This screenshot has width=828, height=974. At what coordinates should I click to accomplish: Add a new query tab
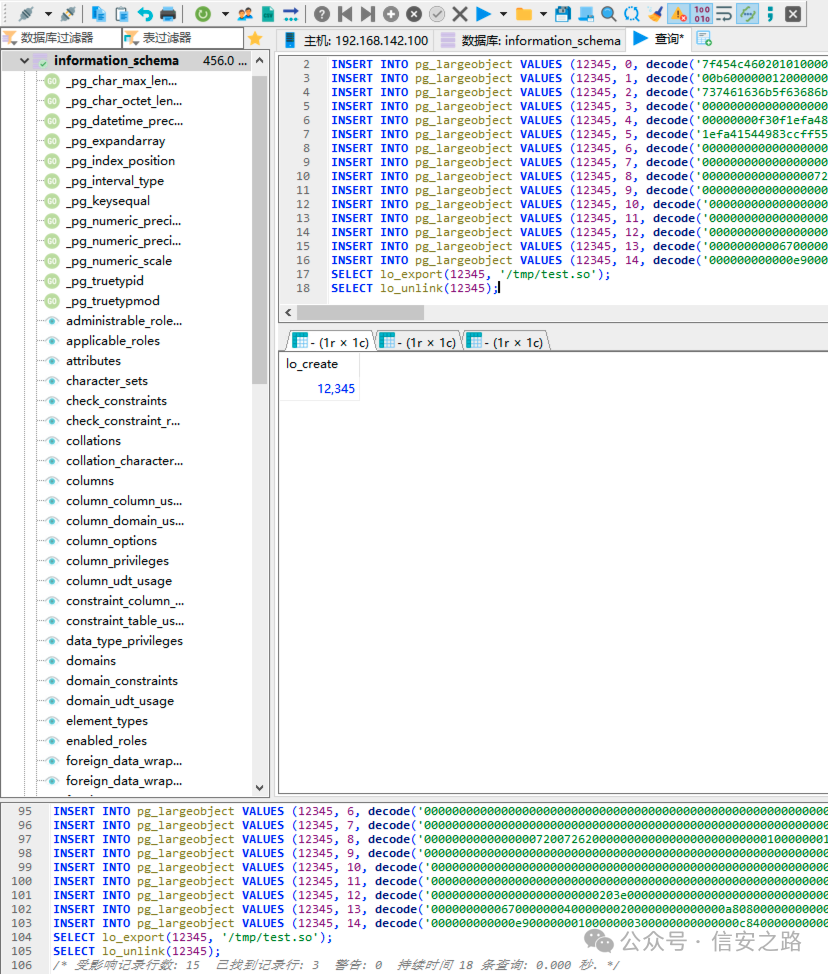(704, 39)
